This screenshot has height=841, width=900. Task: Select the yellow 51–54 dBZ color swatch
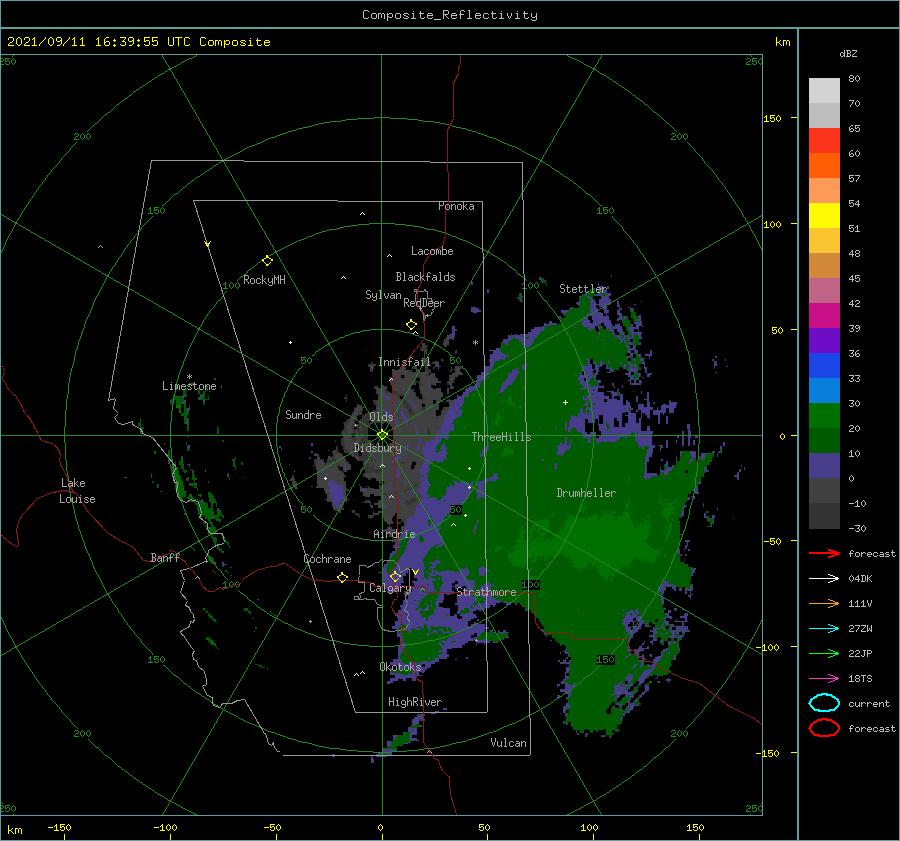(x=824, y=215)
